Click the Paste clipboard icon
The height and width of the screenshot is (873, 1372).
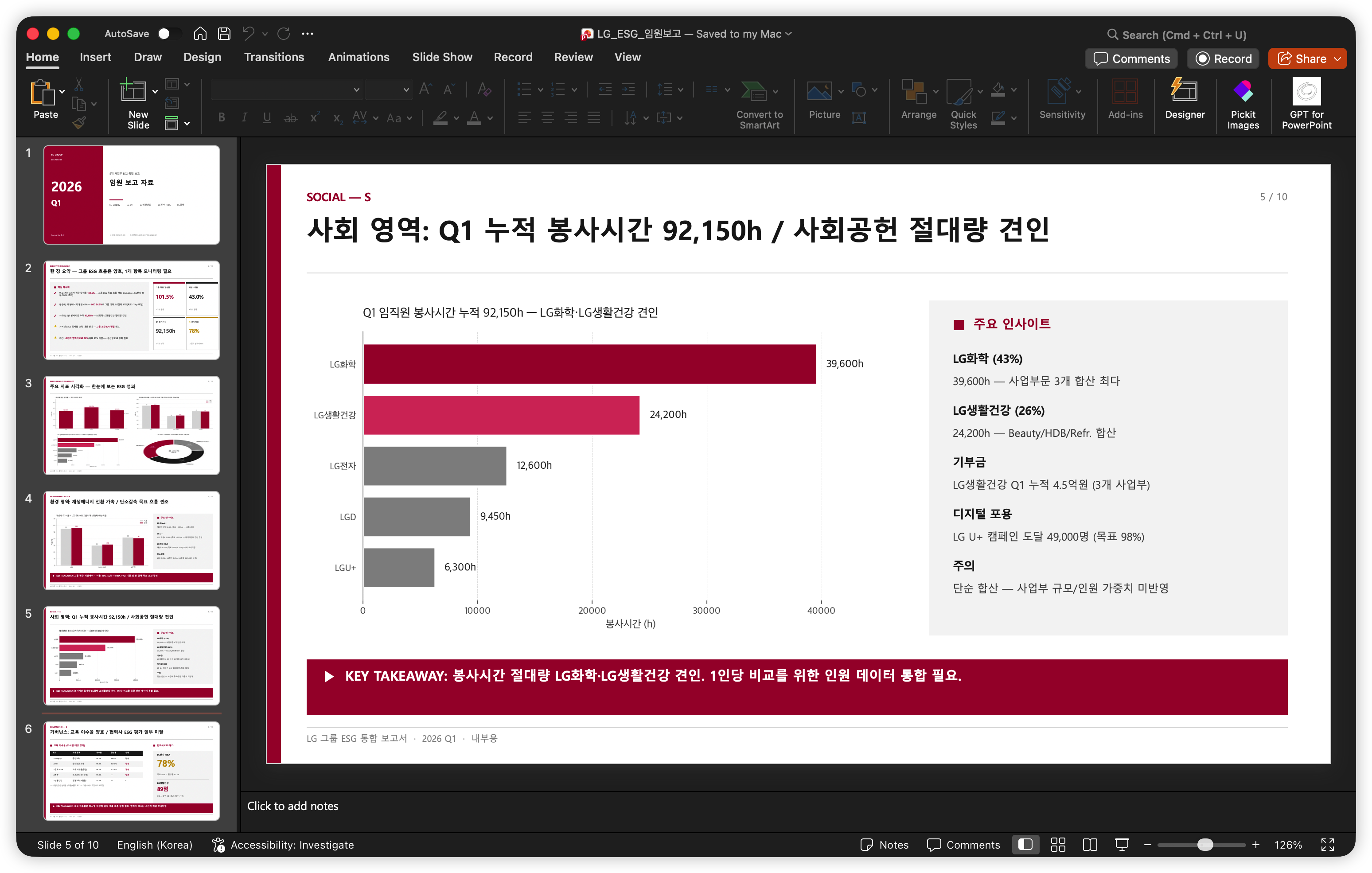coord(43,92)
